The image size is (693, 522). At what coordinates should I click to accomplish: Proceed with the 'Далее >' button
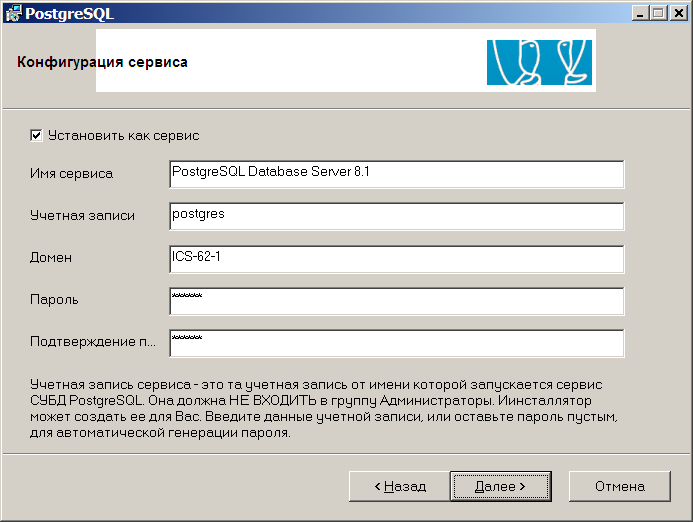point(501,486)
